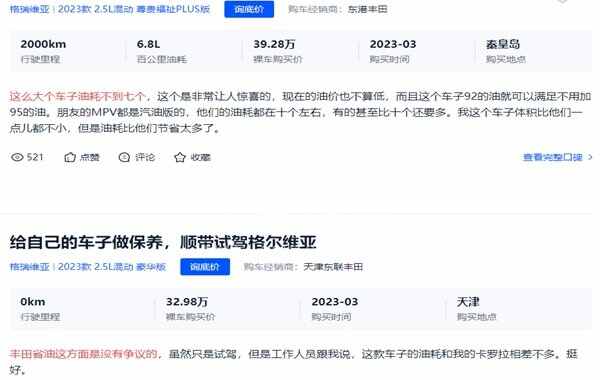This screenshot has width=600, height=380.
Task: Click the red highlight 丰田省油这方面是没有争议的
Action: coord(83,354)
